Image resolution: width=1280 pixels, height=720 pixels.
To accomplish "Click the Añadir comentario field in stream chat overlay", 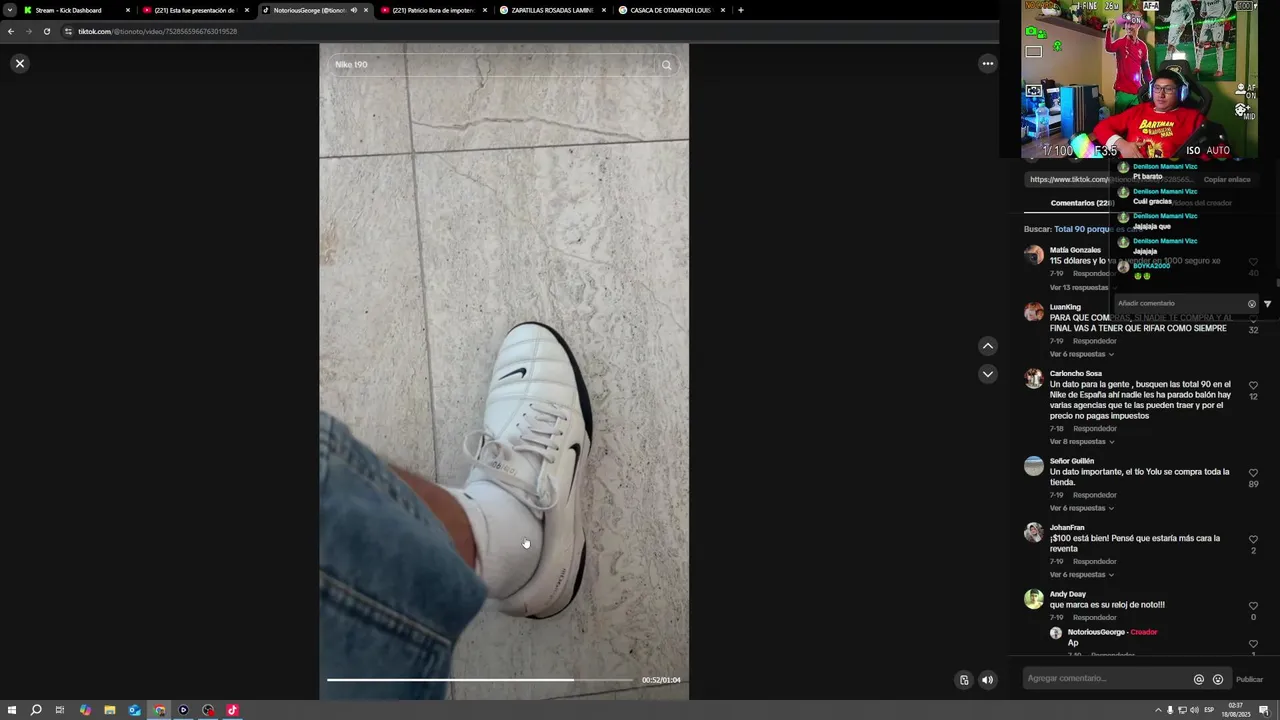I will click(x=1180, y=303).
